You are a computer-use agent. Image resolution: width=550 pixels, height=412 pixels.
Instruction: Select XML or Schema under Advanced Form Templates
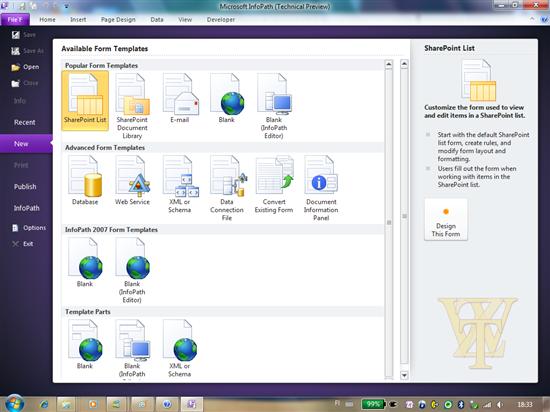tap(180, 184)
